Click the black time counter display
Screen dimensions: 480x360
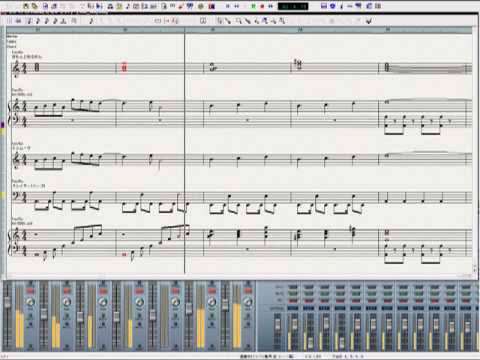[293, 6]
